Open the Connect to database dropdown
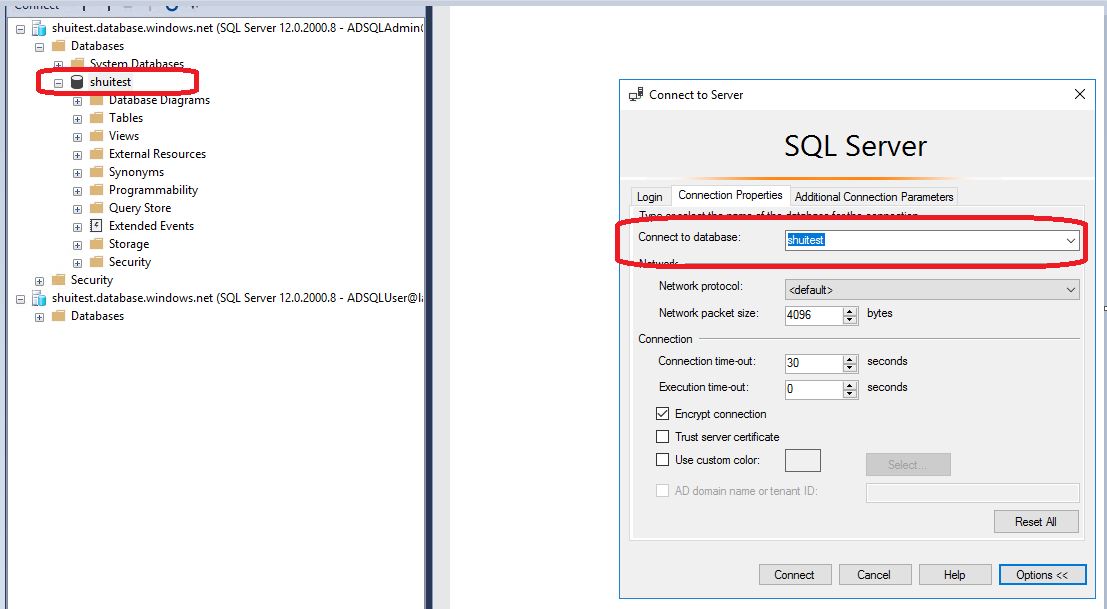The image size is (1107, 609). (x=1070, y=241)
